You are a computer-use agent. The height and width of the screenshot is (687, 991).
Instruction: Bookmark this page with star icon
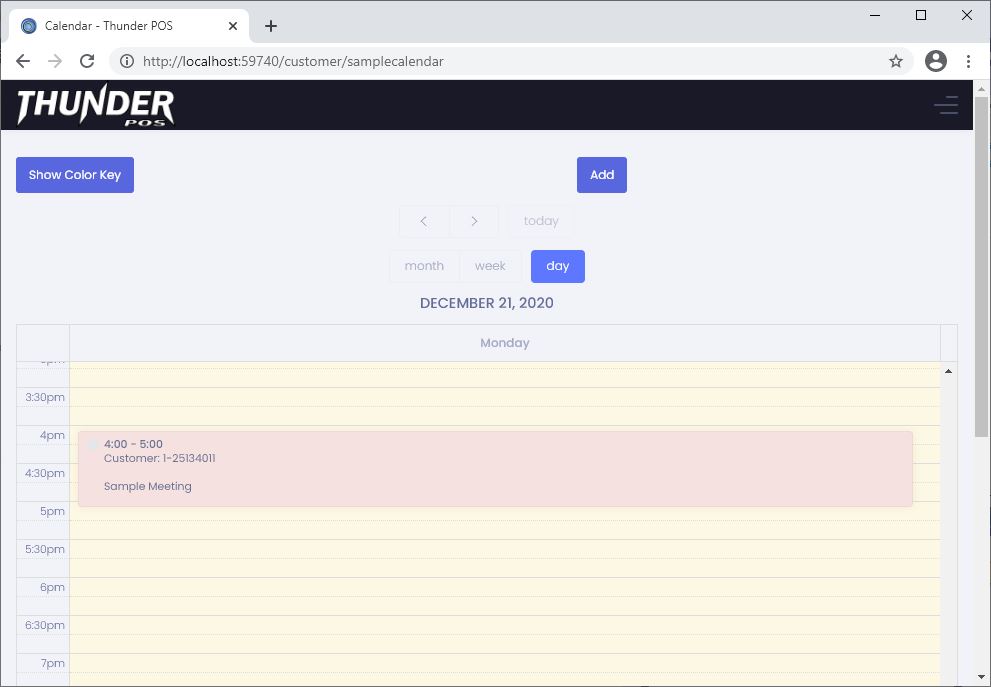896,61
